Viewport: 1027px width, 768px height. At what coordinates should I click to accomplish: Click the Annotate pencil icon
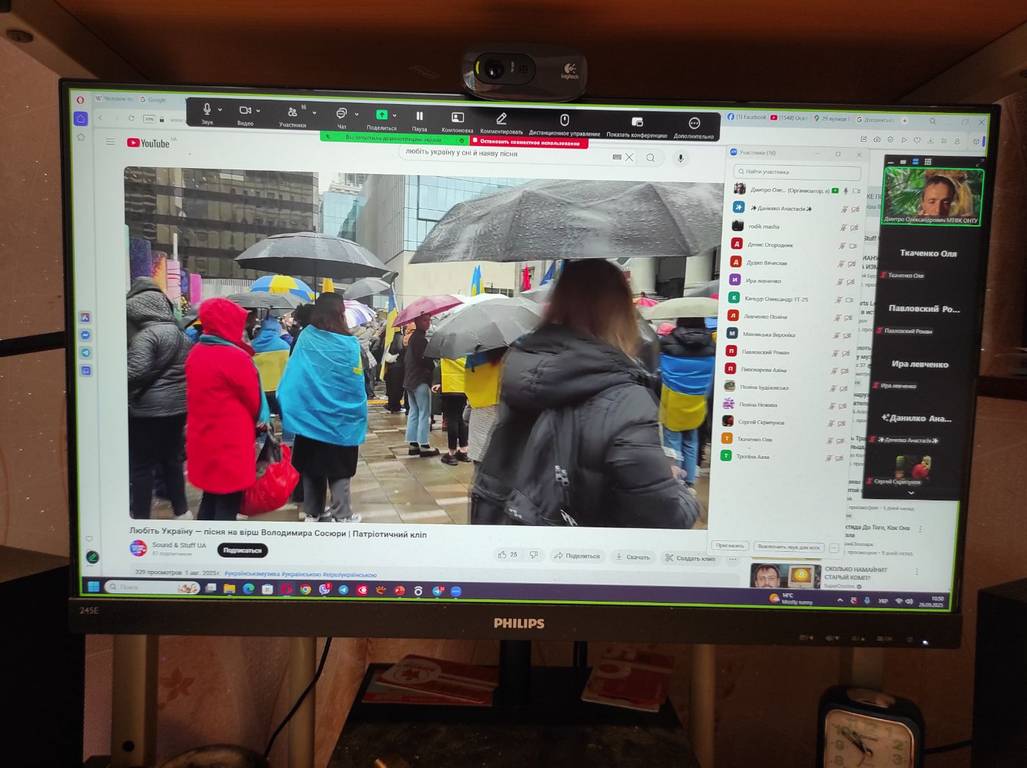(x=501, y=118)
